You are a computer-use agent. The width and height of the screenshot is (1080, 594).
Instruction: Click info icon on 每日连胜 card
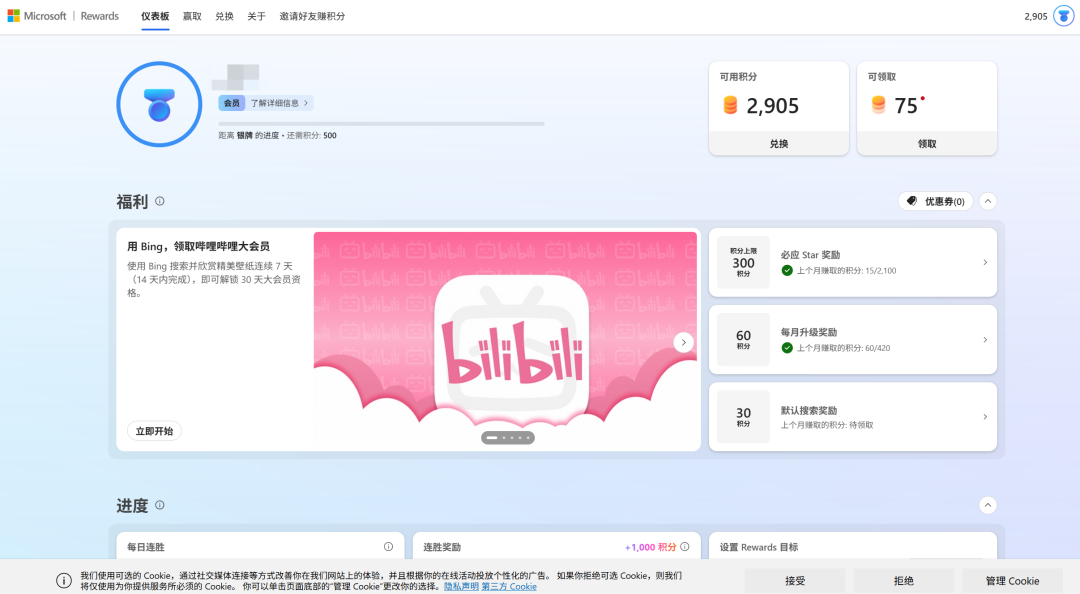(389, 547)
